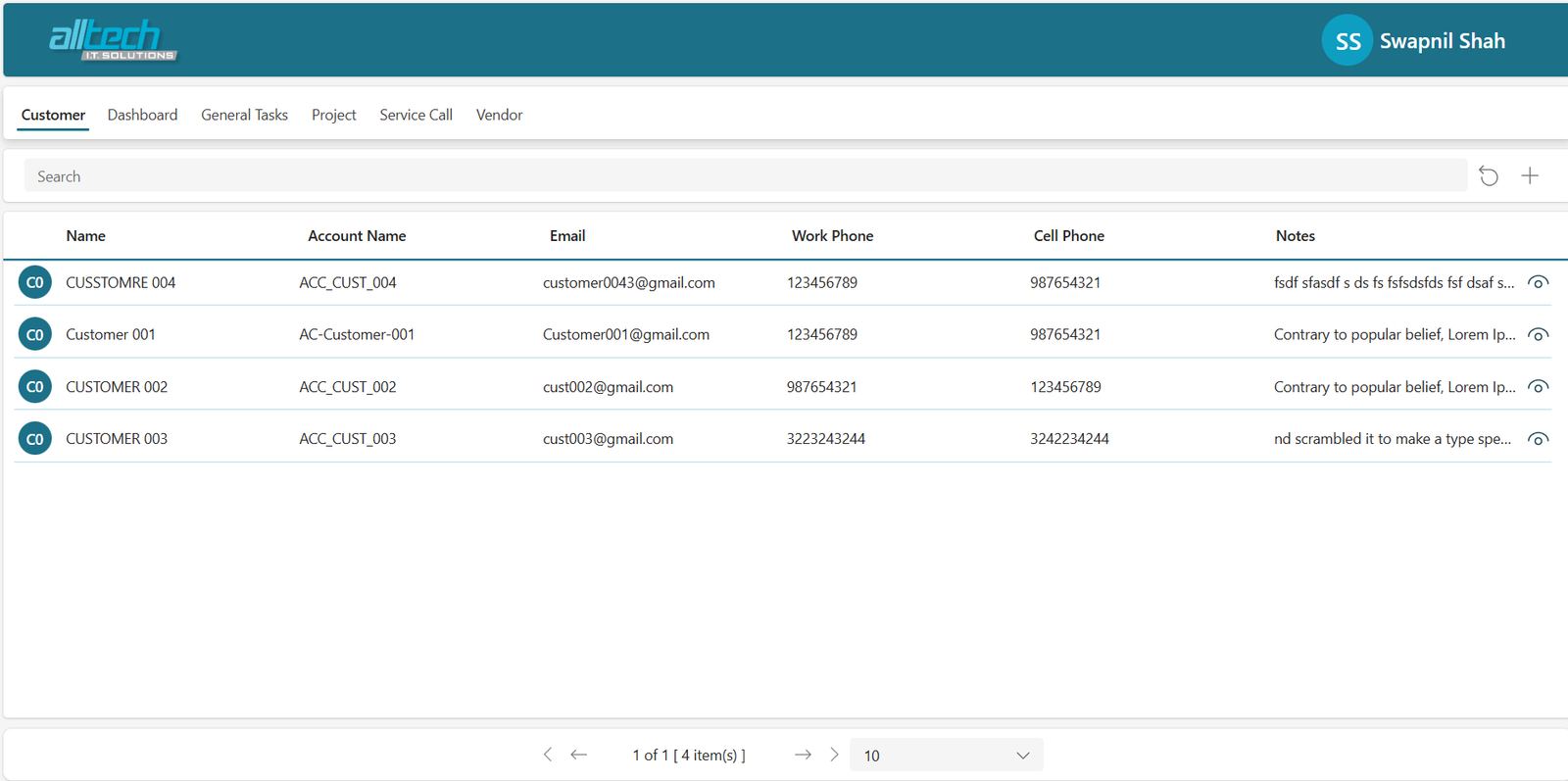
Task: Sort by the Work Phone column header
Action: click(832, 236)
